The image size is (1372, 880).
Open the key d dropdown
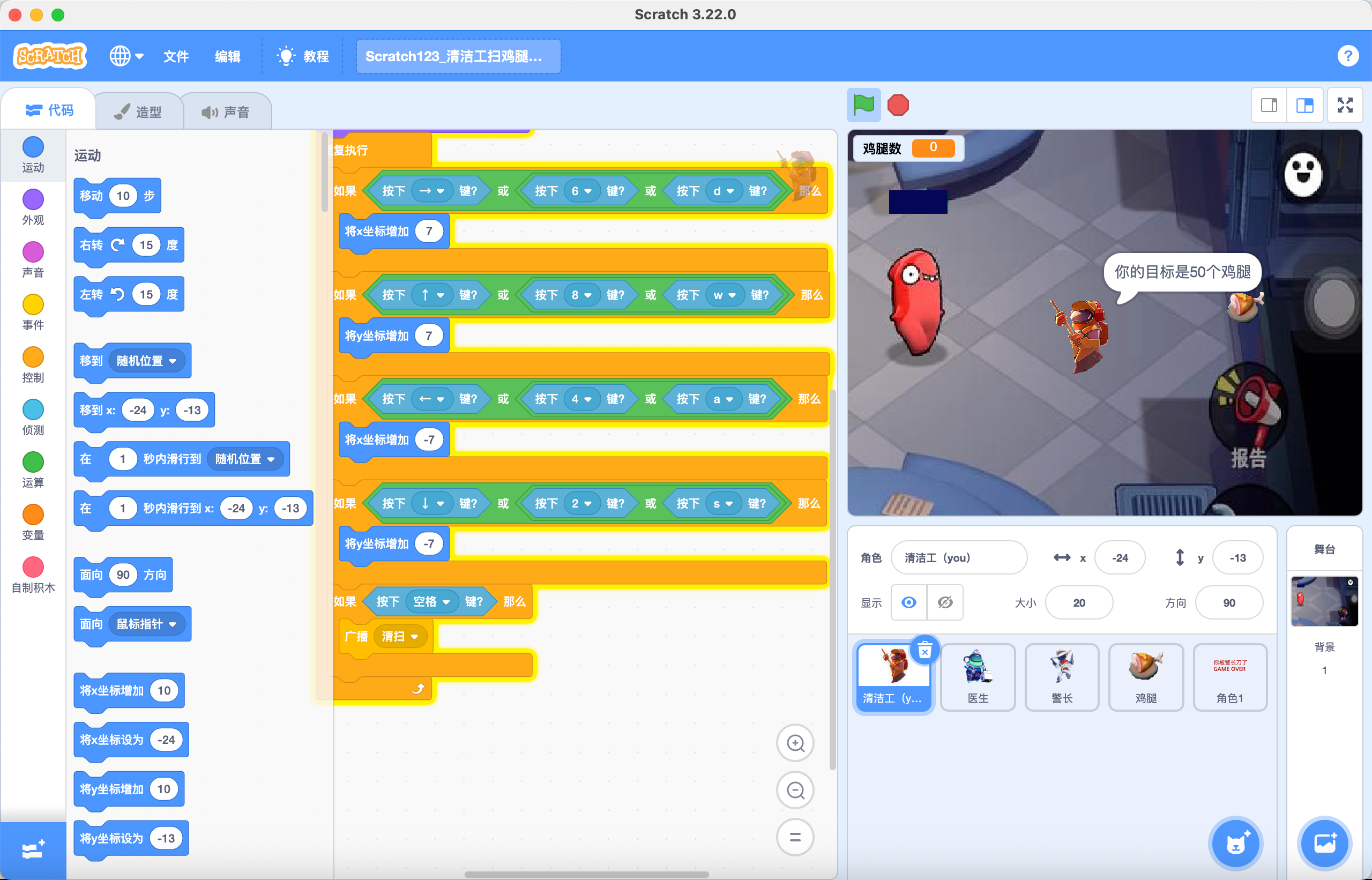pyautogui.click(x=724, y=191)
